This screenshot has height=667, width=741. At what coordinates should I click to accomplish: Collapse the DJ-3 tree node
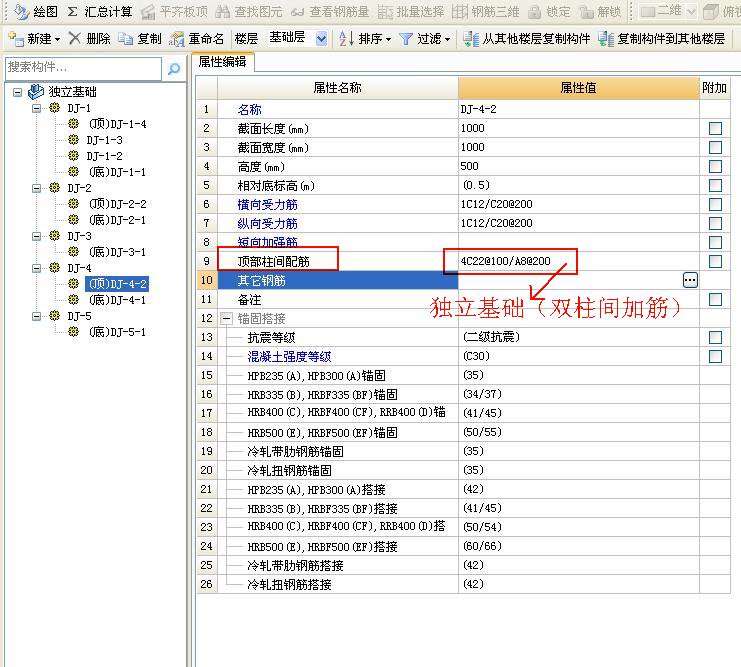coord(36,236)
